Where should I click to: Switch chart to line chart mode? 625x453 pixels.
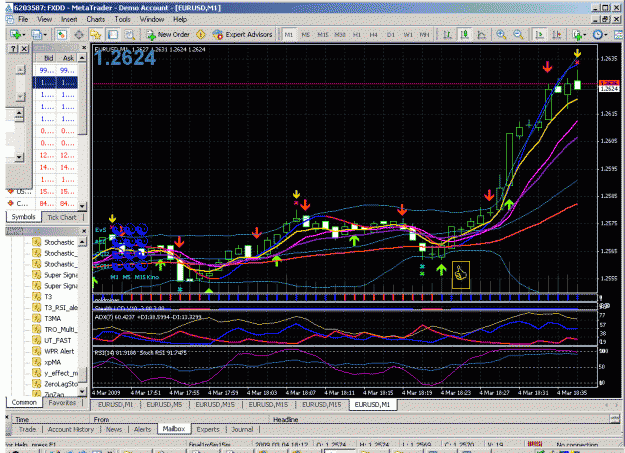(x=482, y=35)
